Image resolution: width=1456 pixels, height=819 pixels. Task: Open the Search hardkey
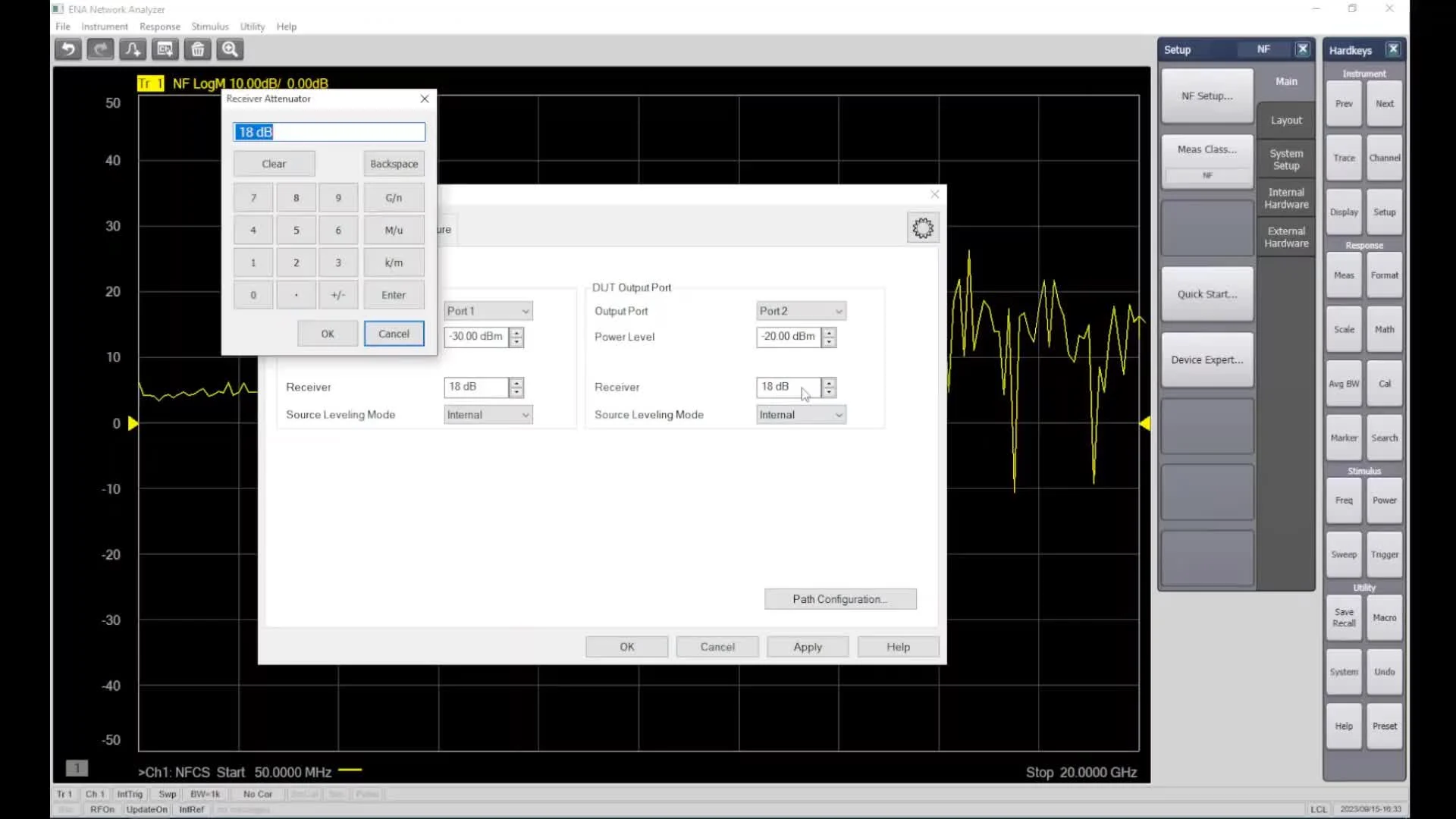[x=1385, y=438]
